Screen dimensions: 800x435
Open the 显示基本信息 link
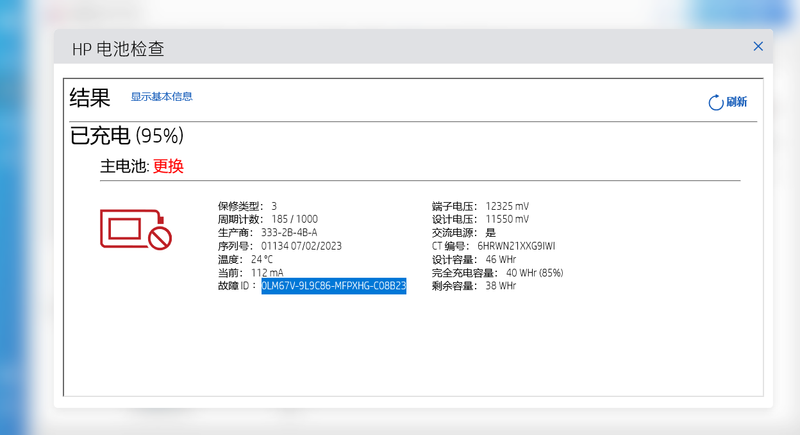click(x=161, y=97)
